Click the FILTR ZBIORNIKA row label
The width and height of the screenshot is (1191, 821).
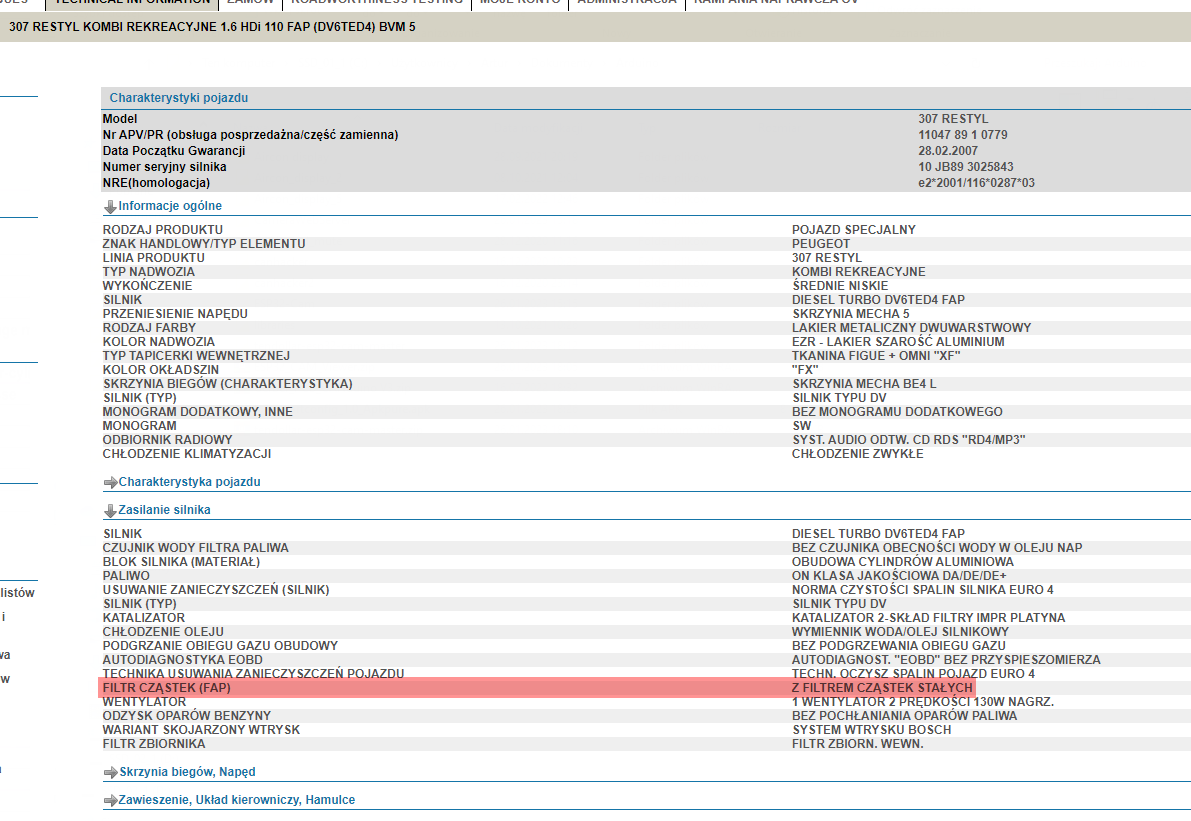153,744
